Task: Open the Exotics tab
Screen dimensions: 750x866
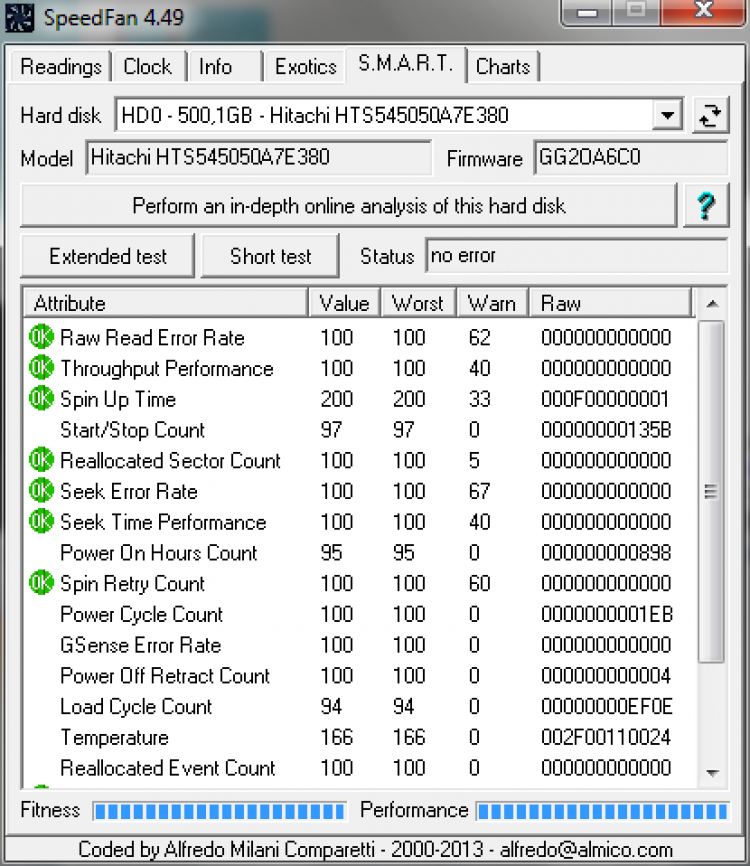Action: [x=305, y=67]
